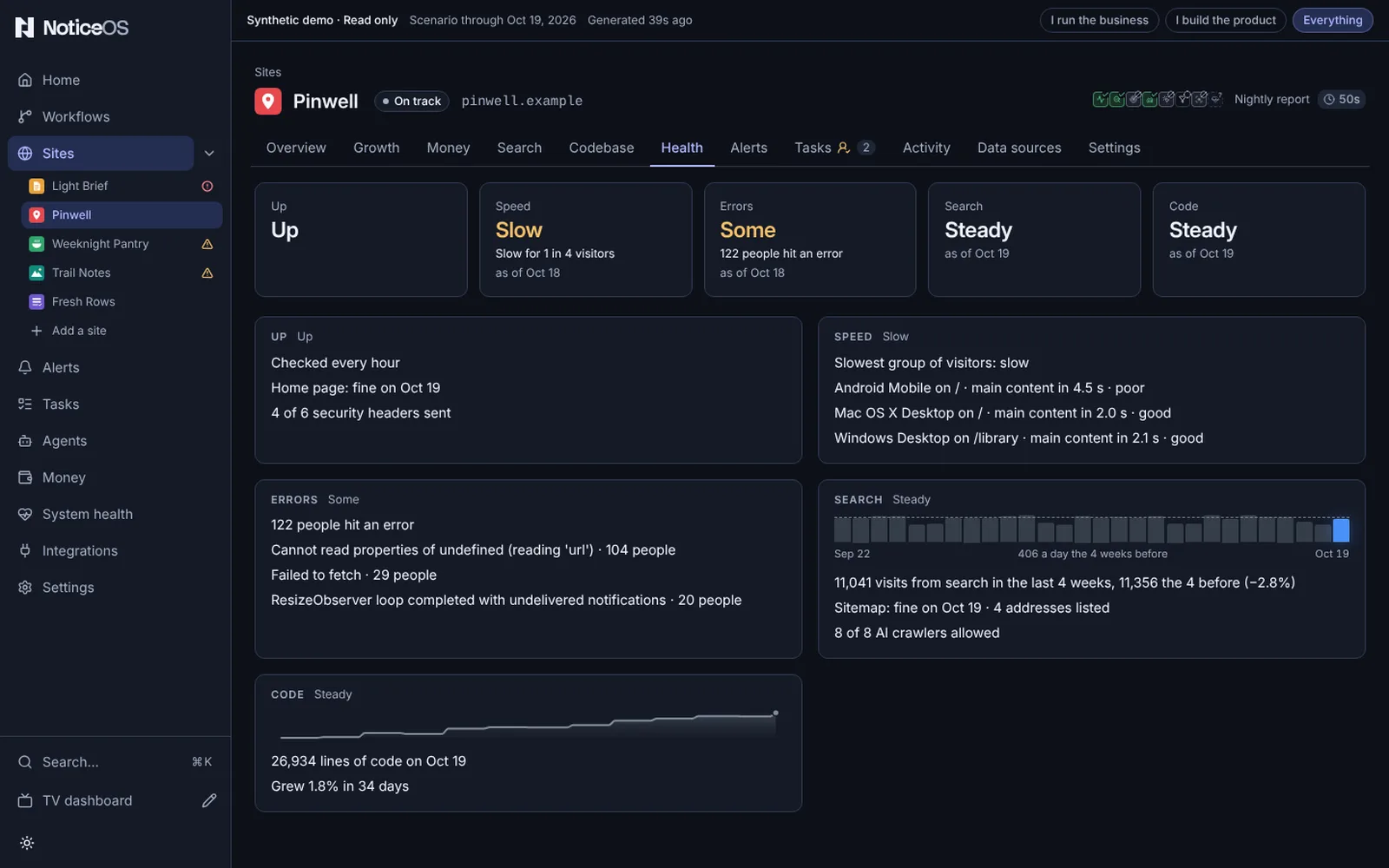Image resolution: width=1389 pixels, height=868 pixels.
Task: Click Light Brief's red alert indicator
Action: coord(207,186)
